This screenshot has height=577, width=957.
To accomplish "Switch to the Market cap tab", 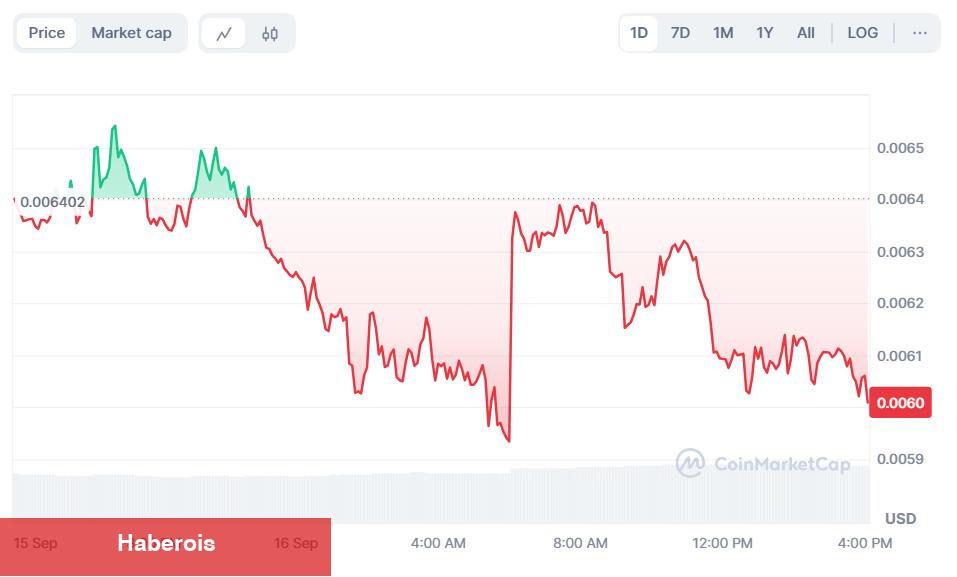I will tap(131, 33).
